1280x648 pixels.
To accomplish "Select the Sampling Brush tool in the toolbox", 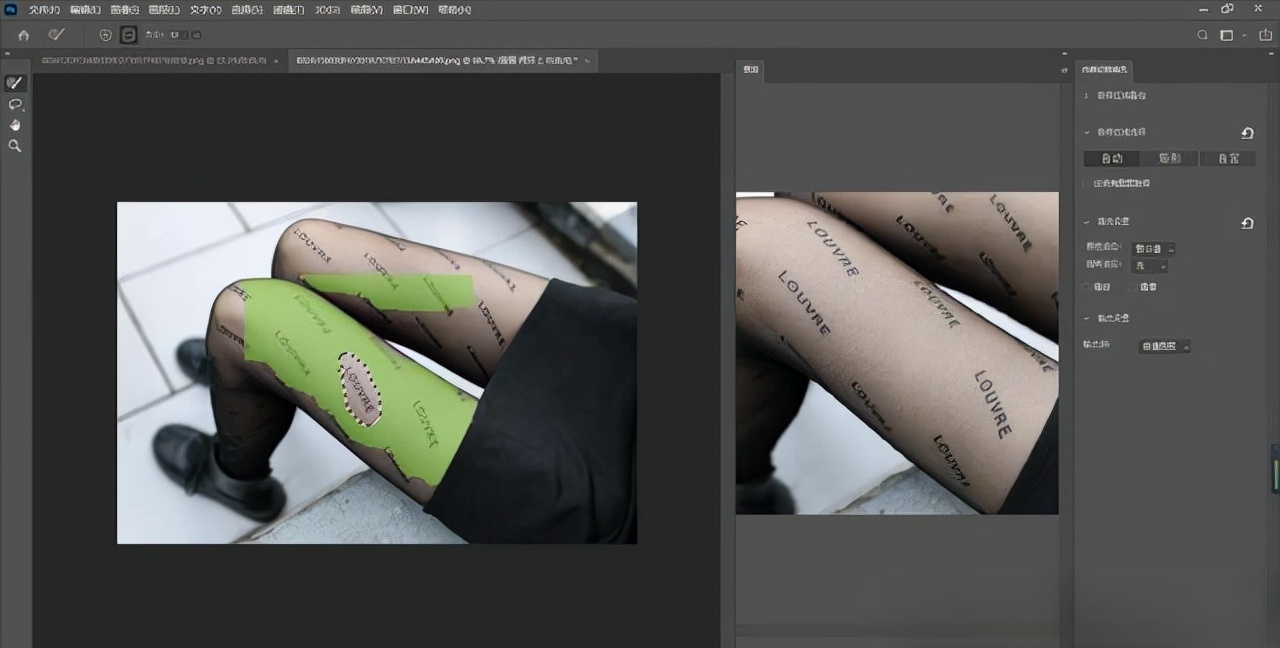I will point(15,83).
